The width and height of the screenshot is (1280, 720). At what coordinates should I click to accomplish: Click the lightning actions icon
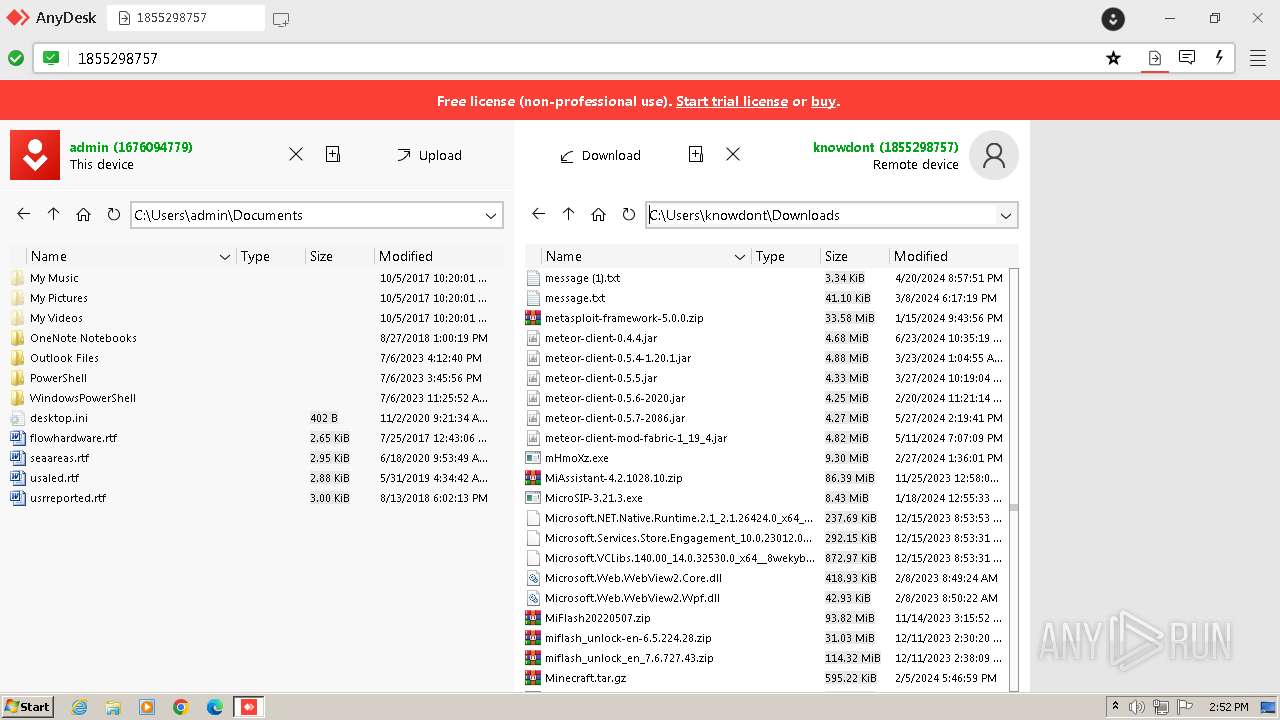tap(1219, 57)
